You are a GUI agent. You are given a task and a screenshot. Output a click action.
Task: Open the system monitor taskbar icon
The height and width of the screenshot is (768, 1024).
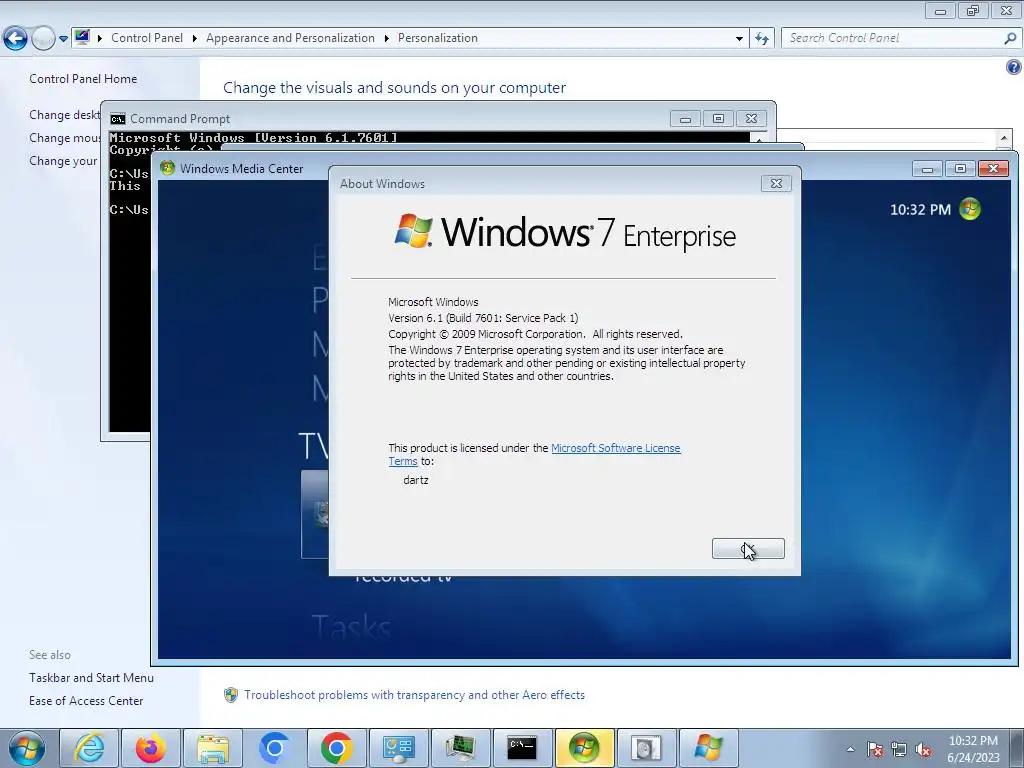460,748
